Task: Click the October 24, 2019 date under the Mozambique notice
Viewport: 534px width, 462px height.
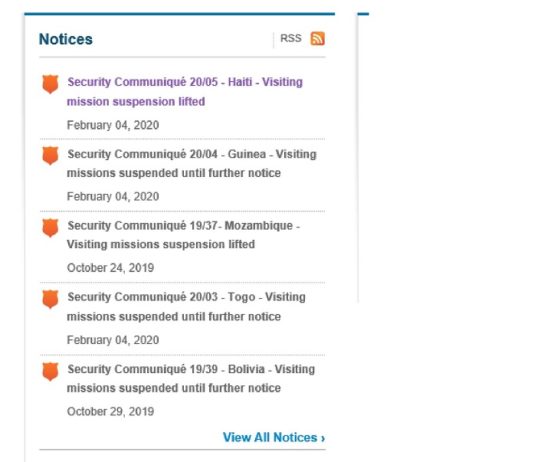Action: [x=110, y=268]
